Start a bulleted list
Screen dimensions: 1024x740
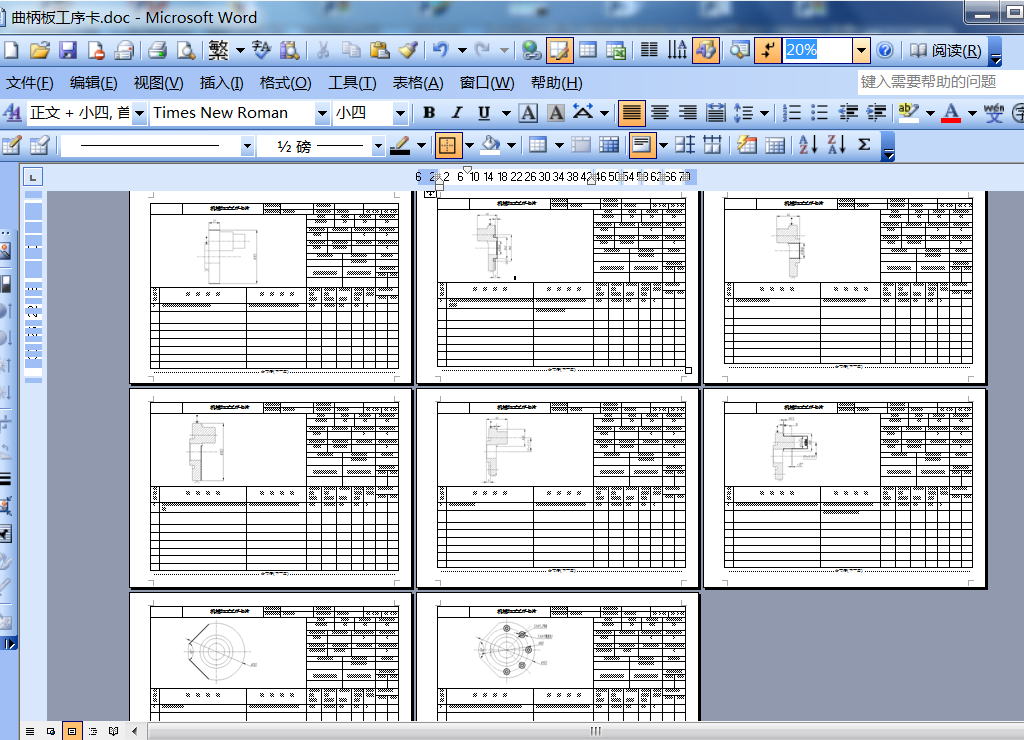[x=820, y=113]
